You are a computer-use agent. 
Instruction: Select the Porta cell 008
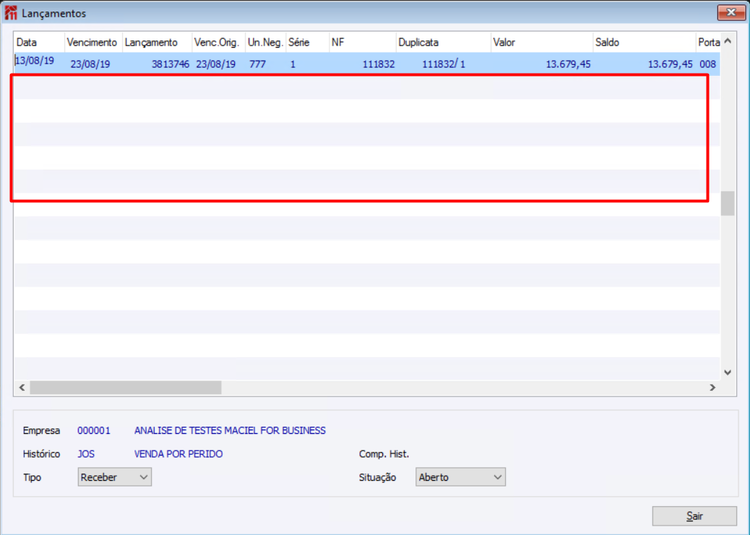click(x=707, y=64)
